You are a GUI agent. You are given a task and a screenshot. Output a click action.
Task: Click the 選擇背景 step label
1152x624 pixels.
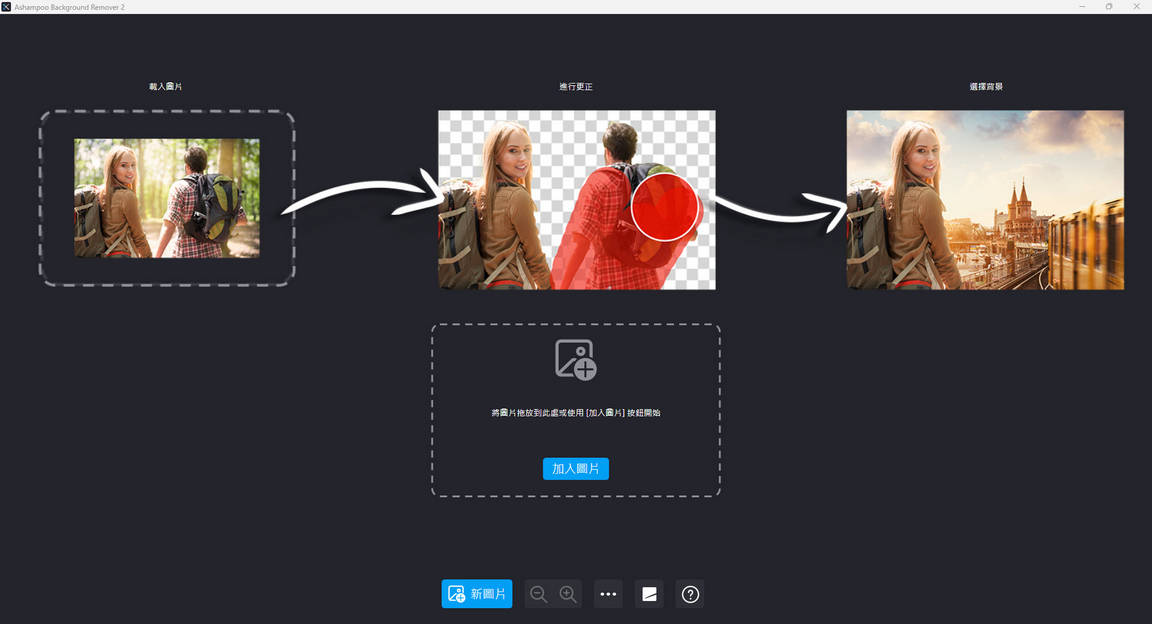[x=986, y=87]
